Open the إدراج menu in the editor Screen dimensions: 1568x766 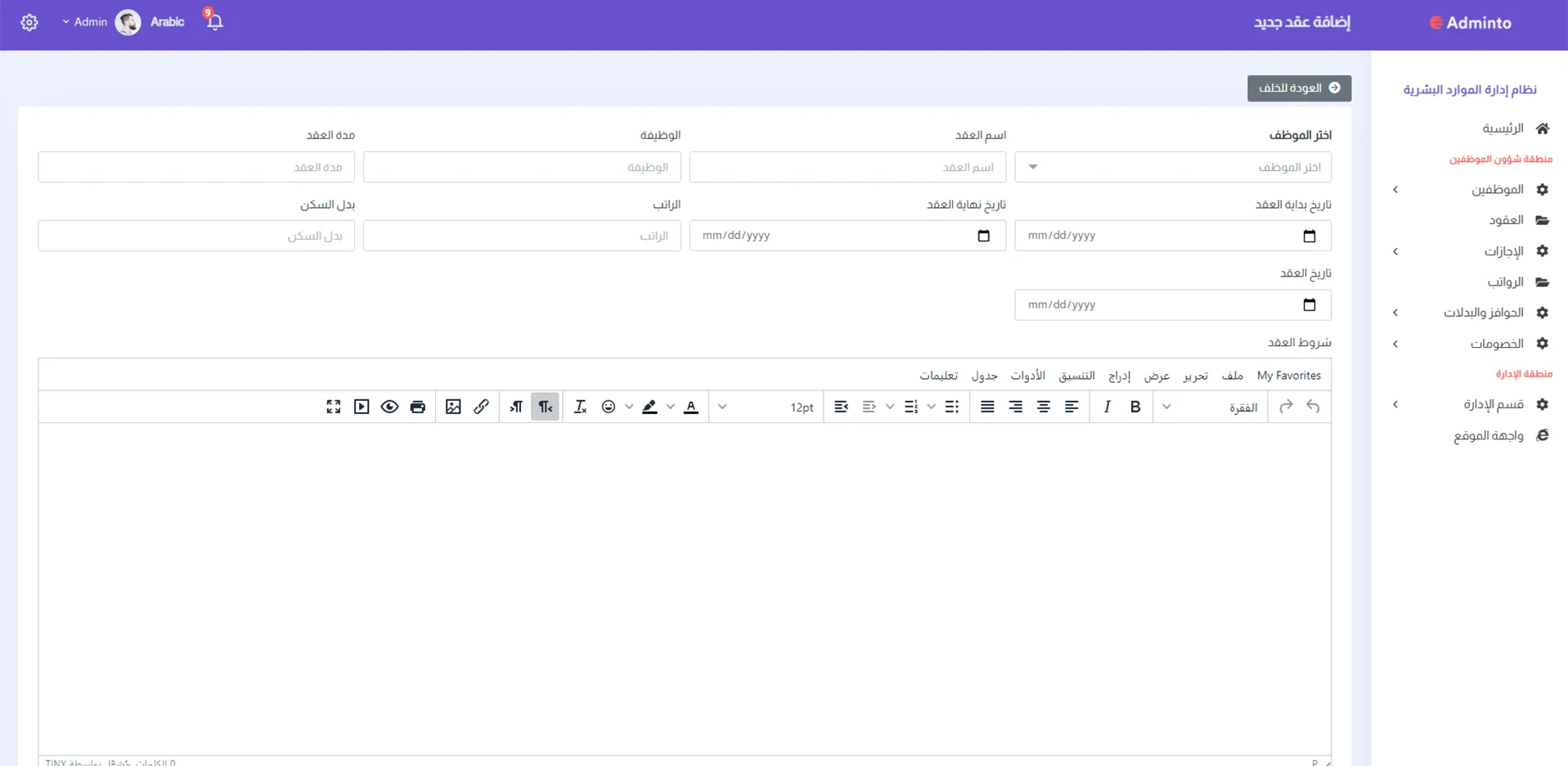tap(1119, 376)
